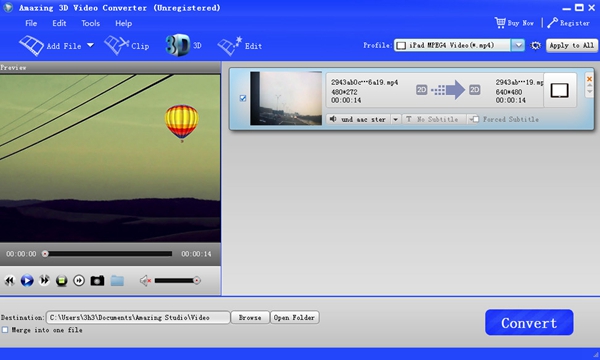Expand the audio track dropdown arrow
This screenshot has height=360, width=600.
[395, 119]
